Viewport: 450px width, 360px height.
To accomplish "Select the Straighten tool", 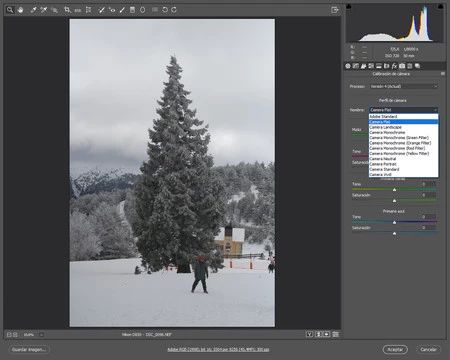I will coord(78,10).
